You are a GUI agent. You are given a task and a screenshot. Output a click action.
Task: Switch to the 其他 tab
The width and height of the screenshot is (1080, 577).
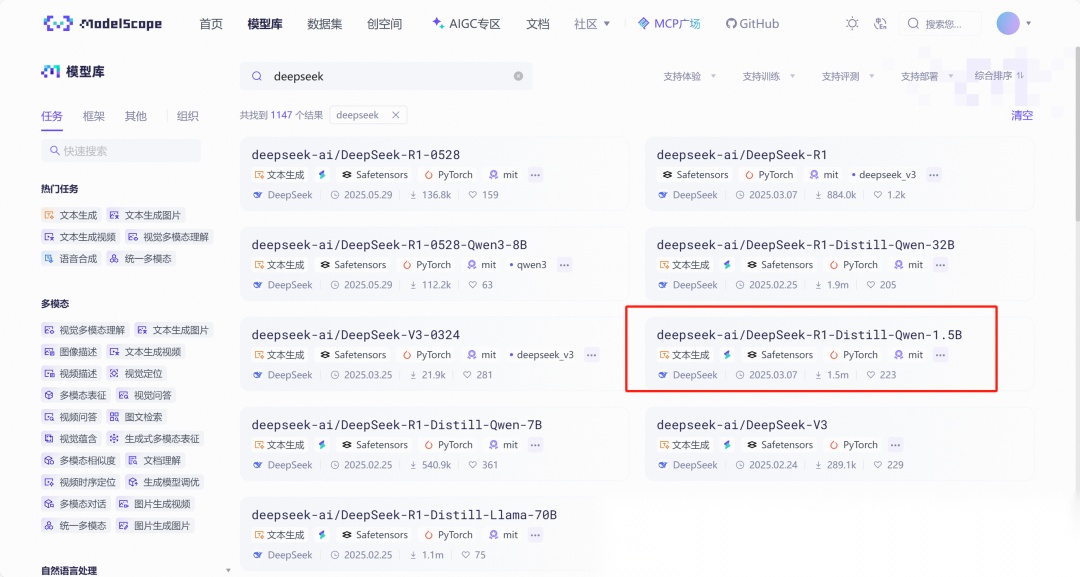136,116
